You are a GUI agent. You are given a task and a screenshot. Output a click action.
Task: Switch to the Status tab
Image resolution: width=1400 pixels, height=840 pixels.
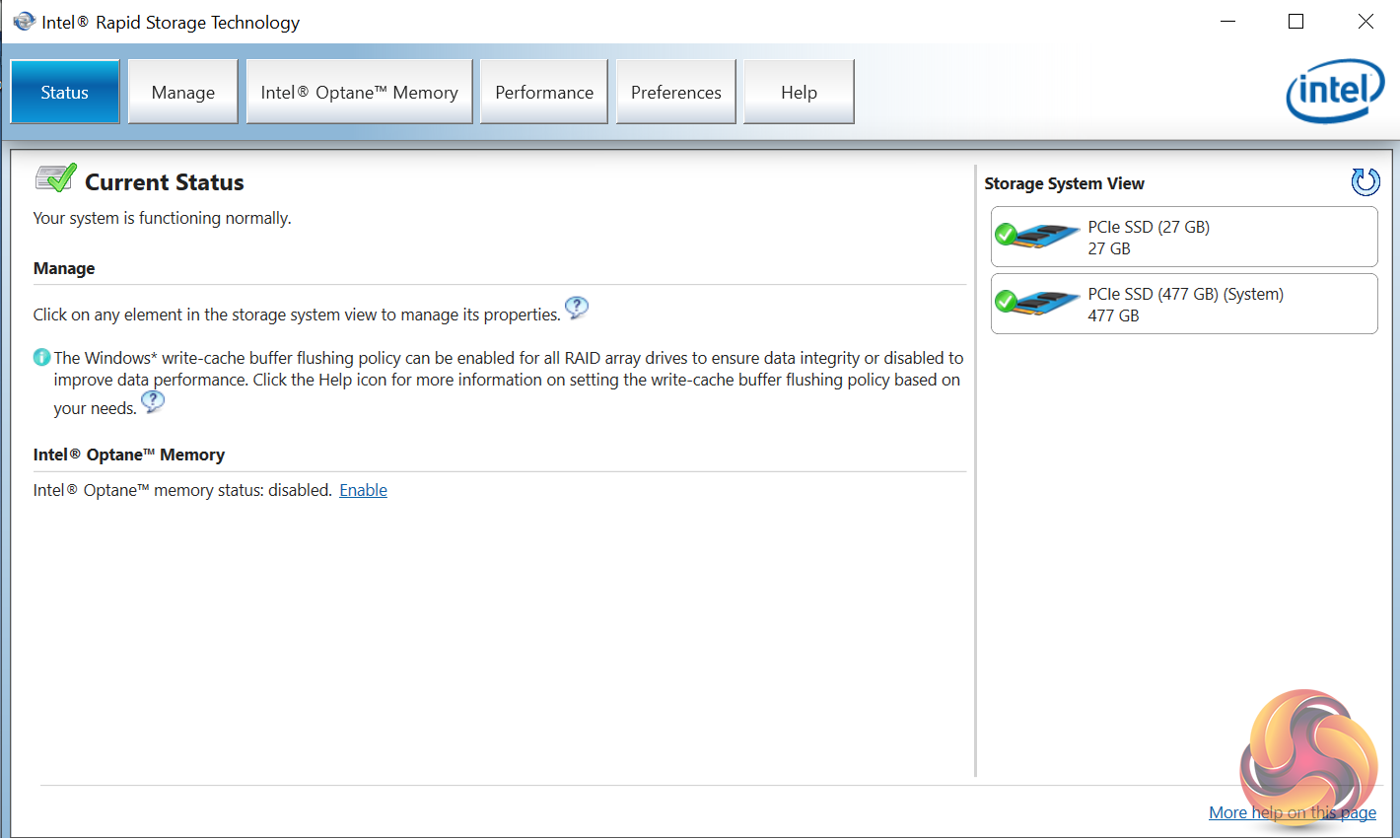tap(65, 92)
